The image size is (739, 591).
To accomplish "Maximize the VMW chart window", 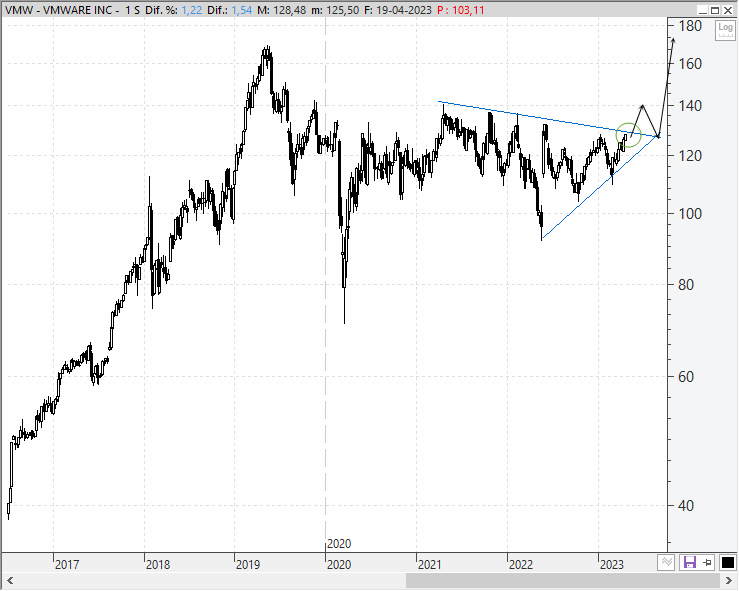I will (x=714, y=10).
